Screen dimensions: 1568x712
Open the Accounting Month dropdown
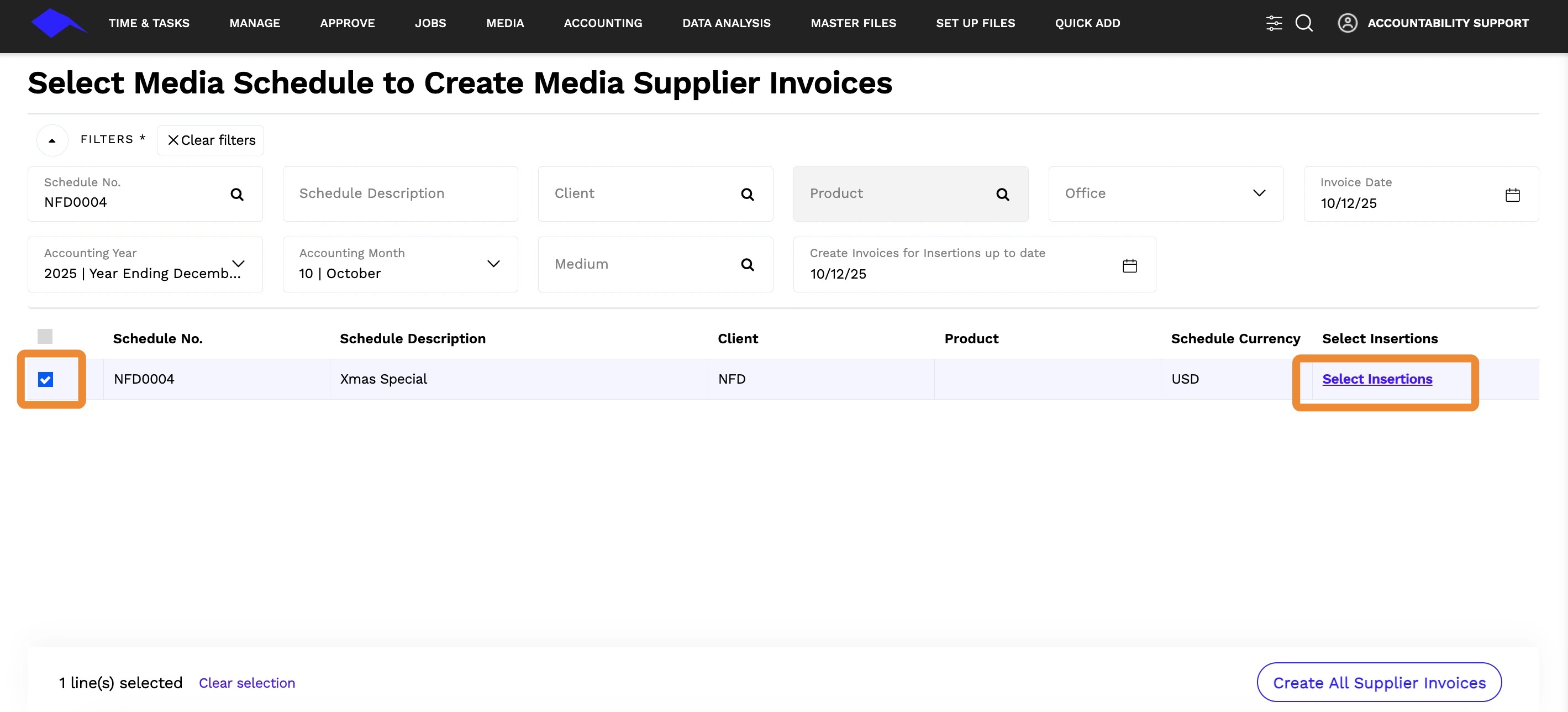click(493, 263)
